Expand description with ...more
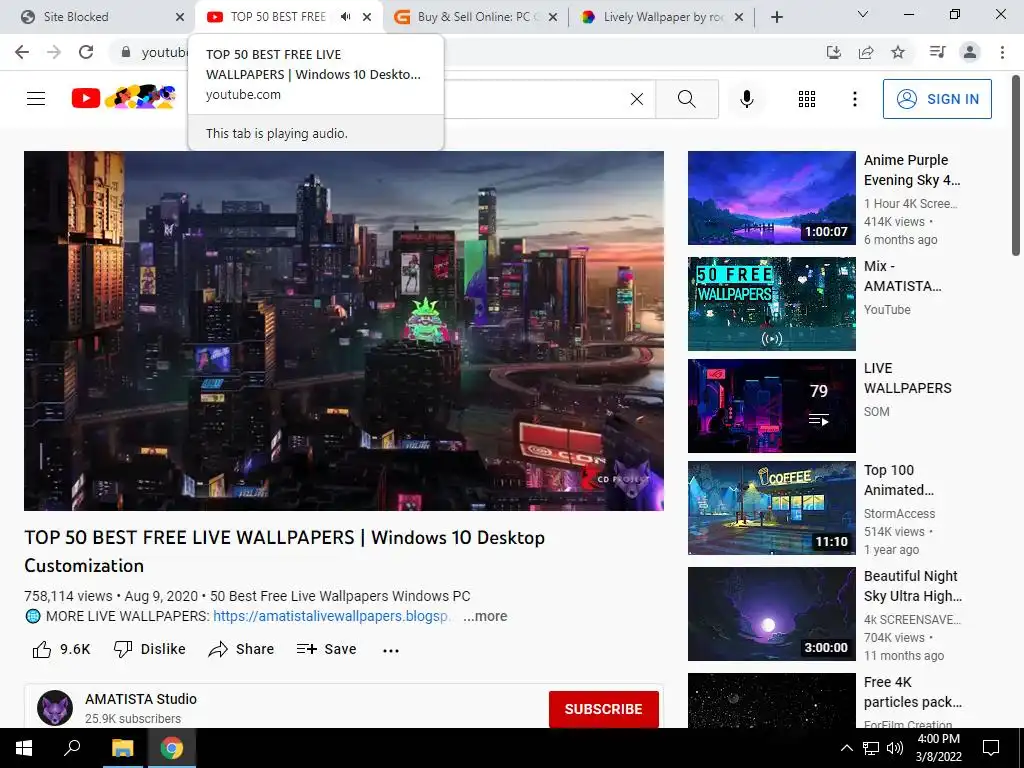The image size is (1024, 768). coord(485,616)
